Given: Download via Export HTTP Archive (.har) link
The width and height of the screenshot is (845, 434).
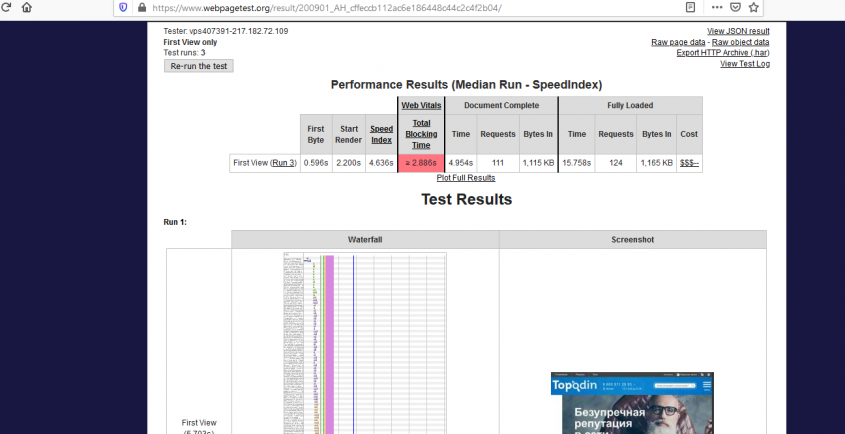Looking at the screenshot, I should click(x=723, y=53).
